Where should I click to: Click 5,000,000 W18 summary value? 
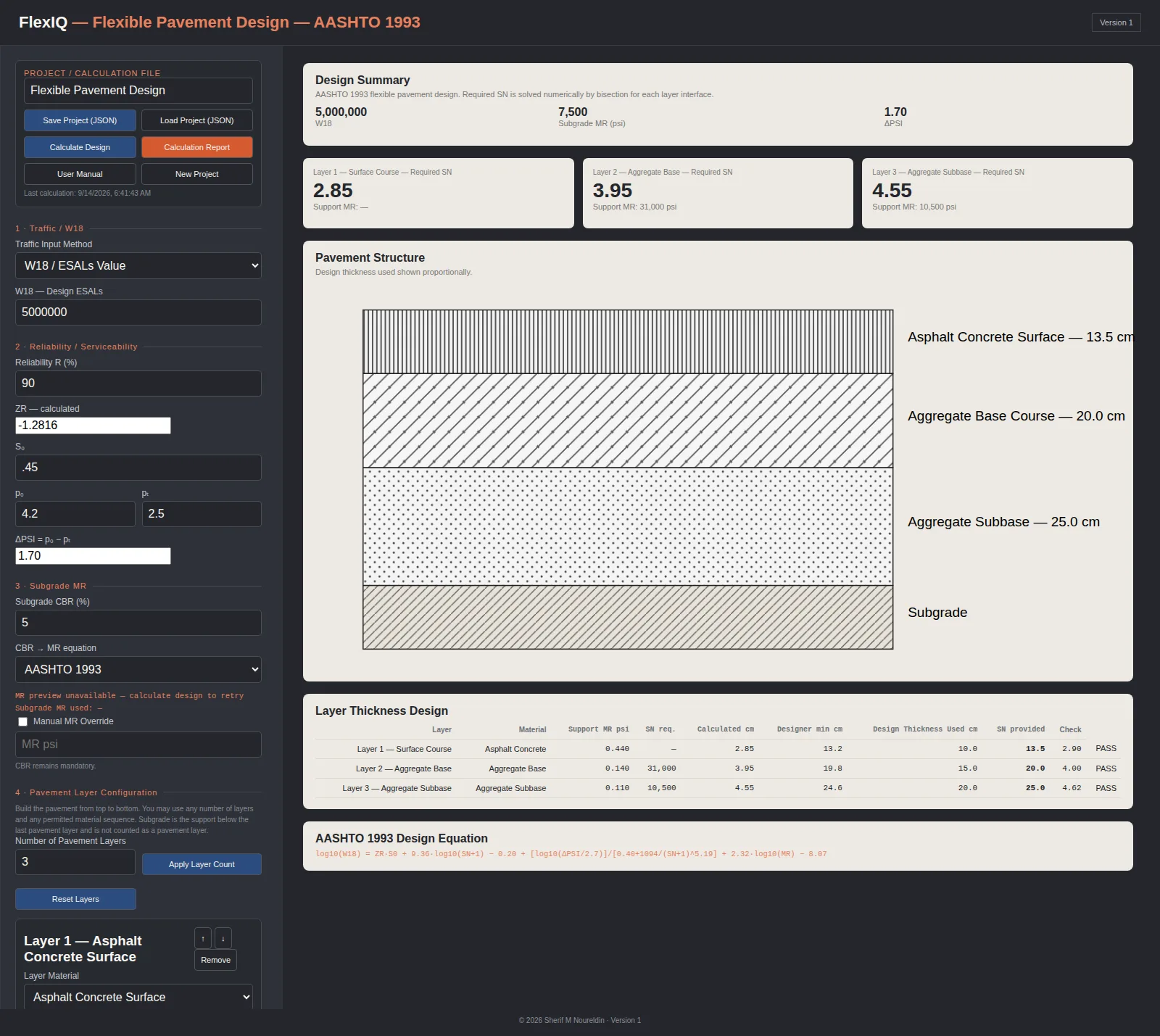[341, 112]
